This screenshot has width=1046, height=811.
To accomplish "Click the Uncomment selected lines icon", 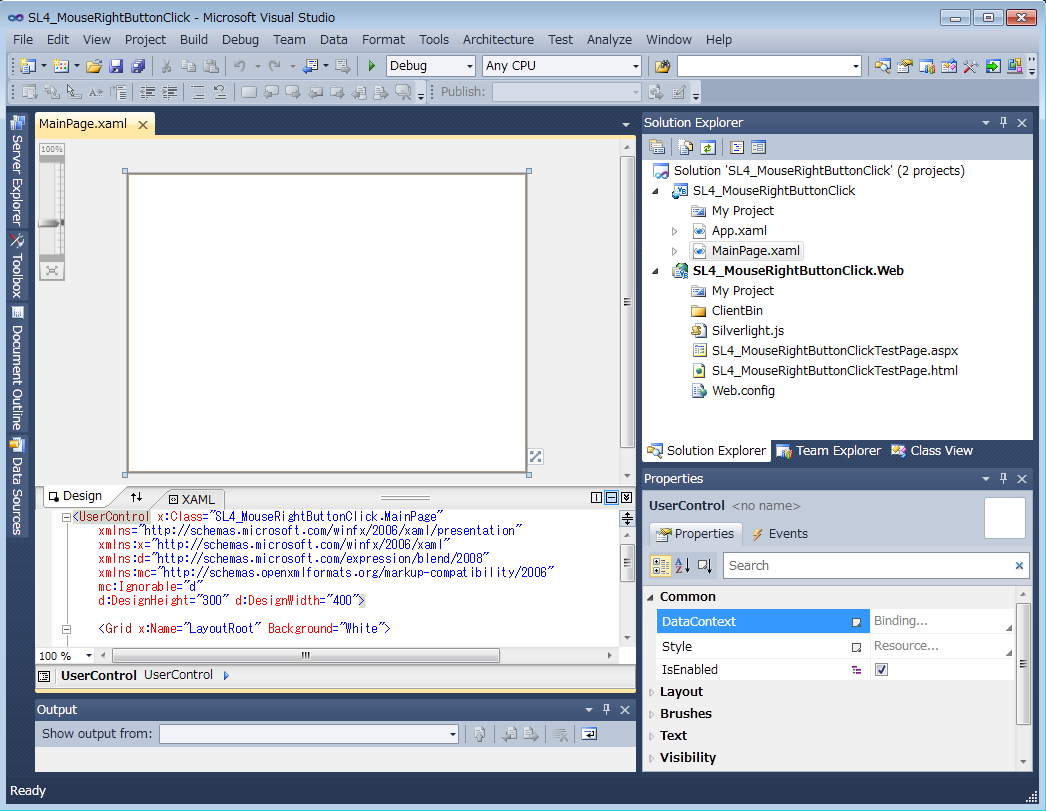I will 220,92.
